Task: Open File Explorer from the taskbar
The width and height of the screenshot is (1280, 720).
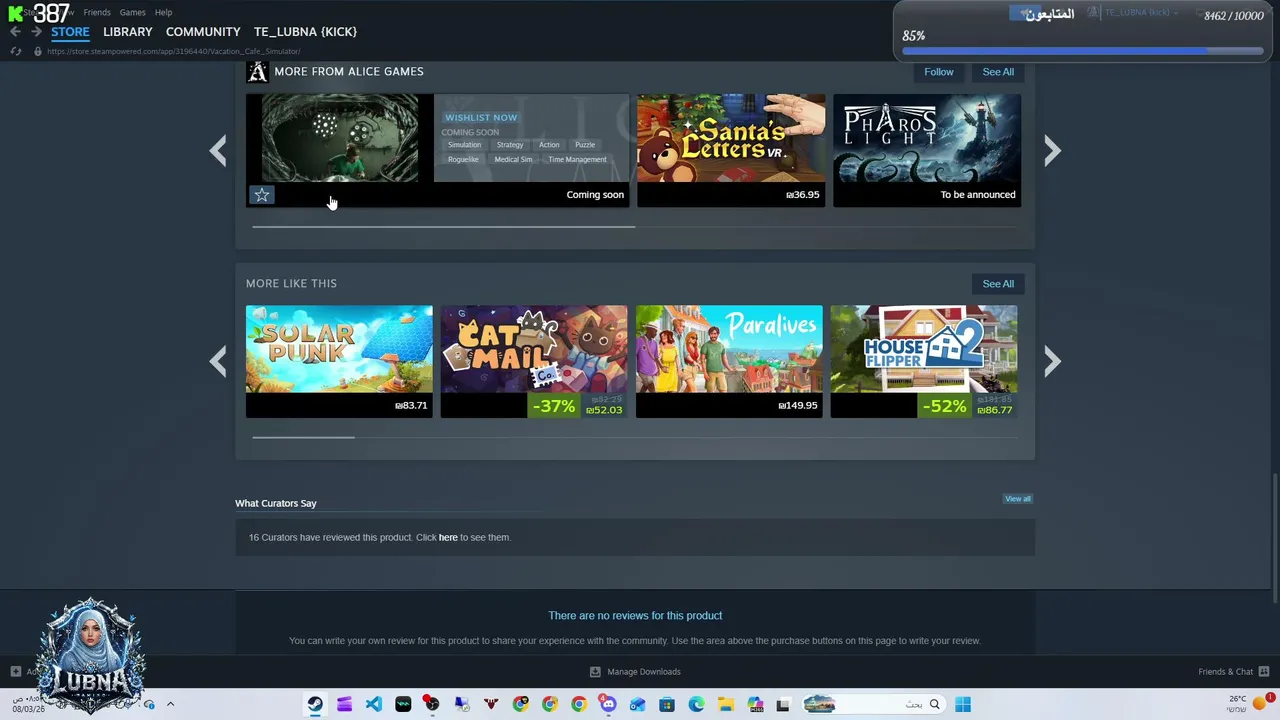Action: [725, 704]
